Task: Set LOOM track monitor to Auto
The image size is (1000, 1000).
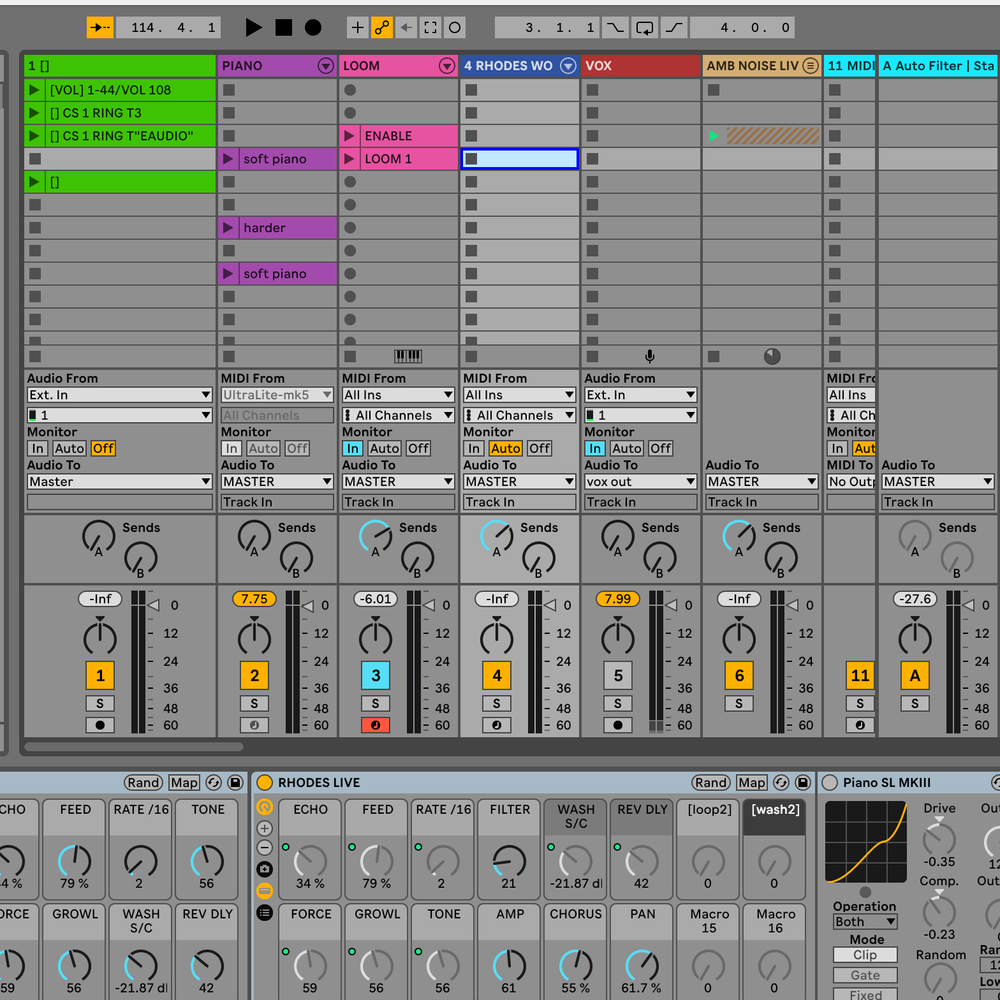Action: (x=384, y=449)
